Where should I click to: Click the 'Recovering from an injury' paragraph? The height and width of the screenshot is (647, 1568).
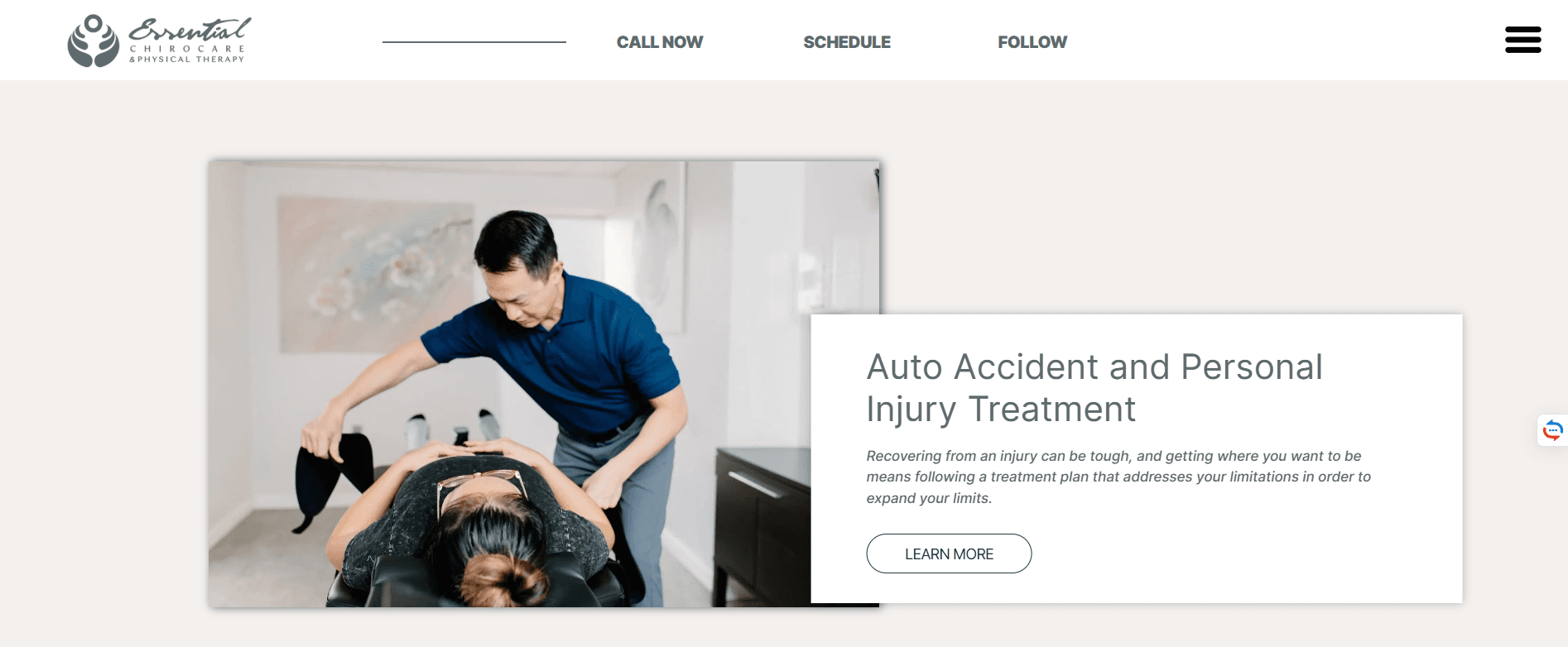[x=1118, y=477]
